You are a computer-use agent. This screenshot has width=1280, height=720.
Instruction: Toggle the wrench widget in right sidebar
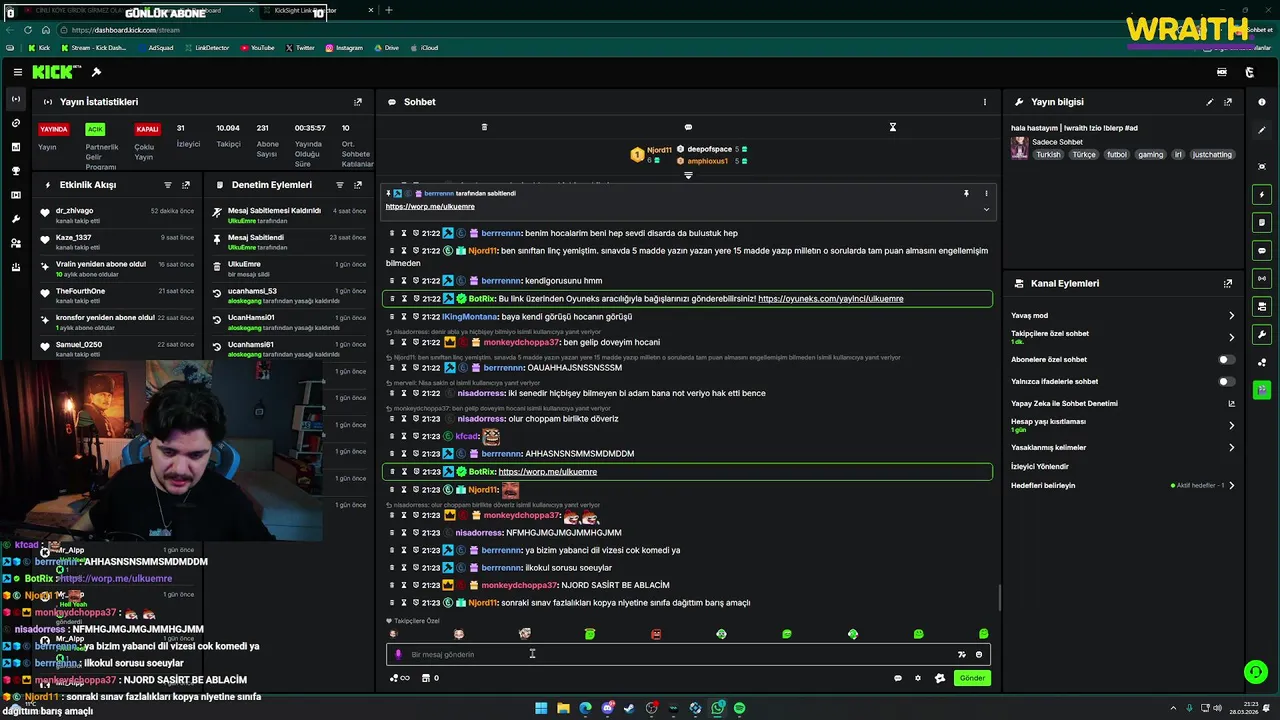(x=1262, y=334)
